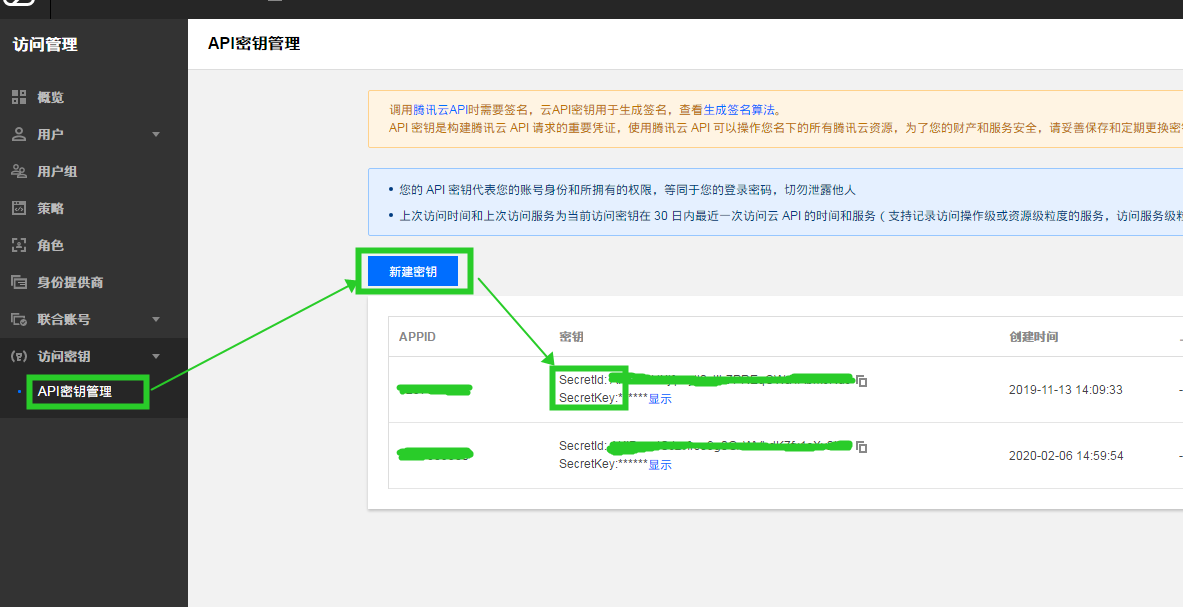Click the 联合账号 icon
The image size is (1183, 607).
pos(19,319)
